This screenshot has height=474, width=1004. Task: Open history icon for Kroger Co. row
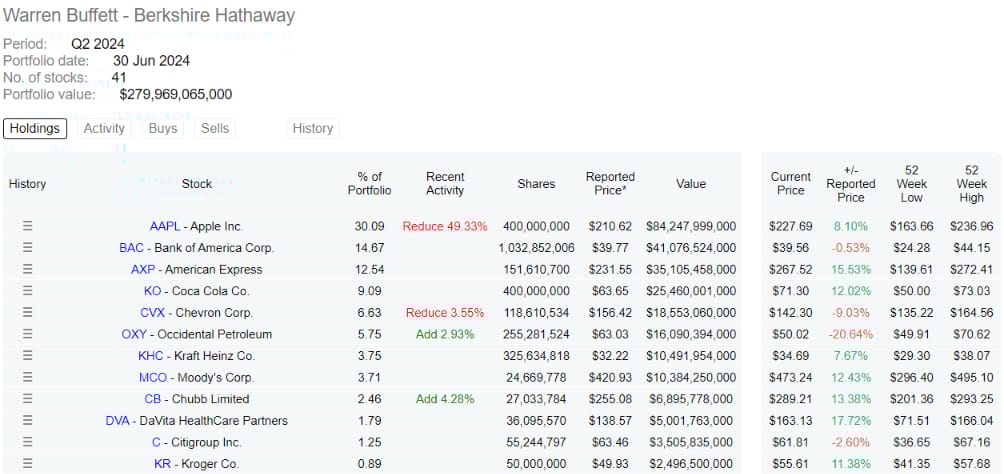[28, 464]
